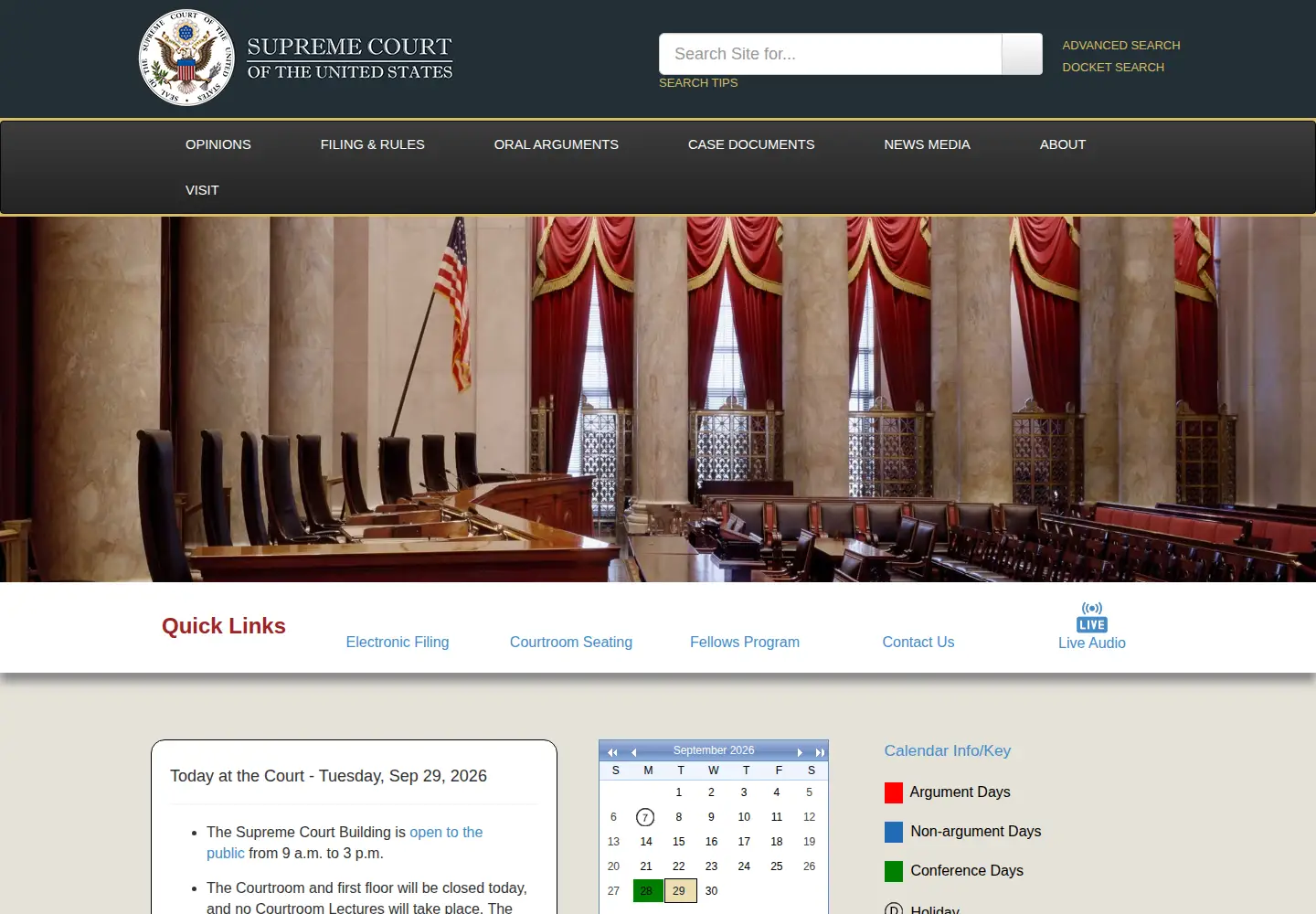Click the Conference Days legend label
Viewport: 1316px width, 914px height.
click(966, 870)
